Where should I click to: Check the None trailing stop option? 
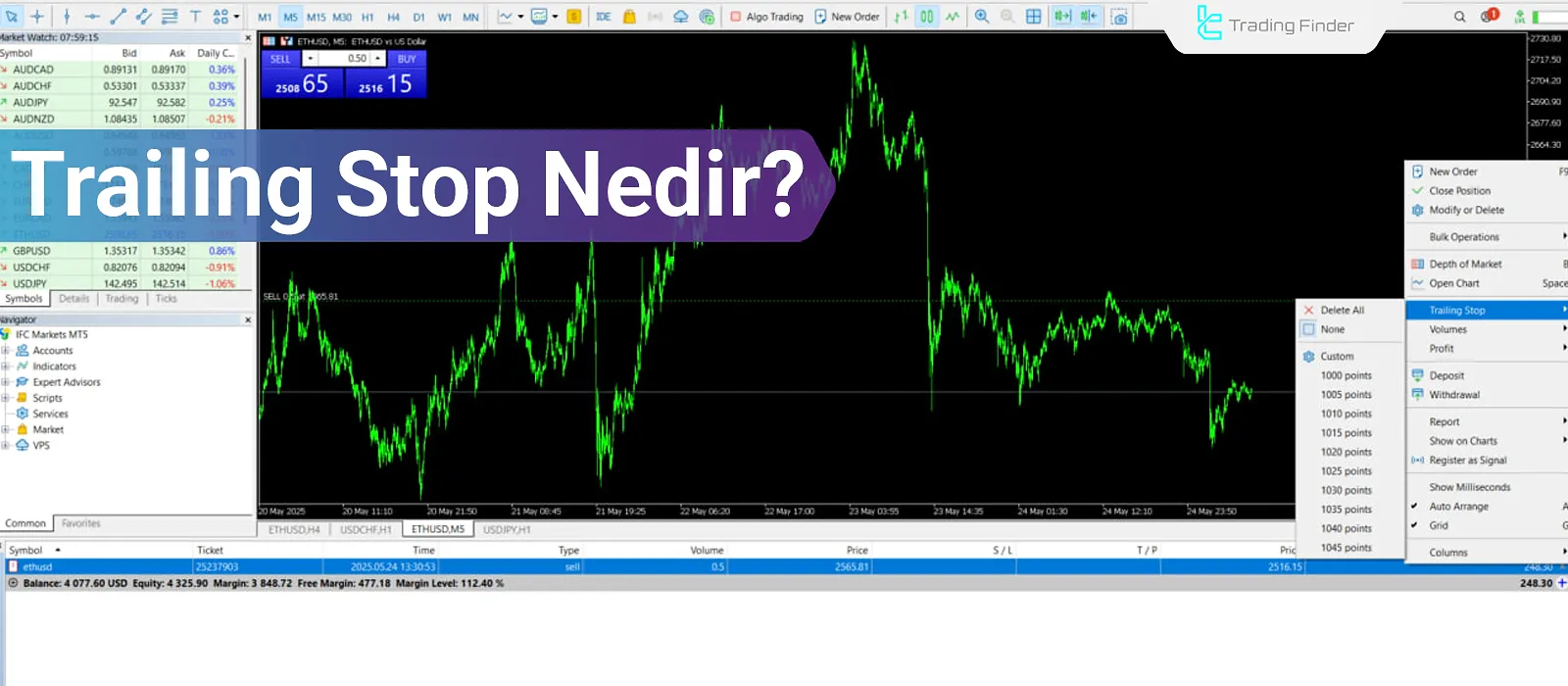(1332, 329)
